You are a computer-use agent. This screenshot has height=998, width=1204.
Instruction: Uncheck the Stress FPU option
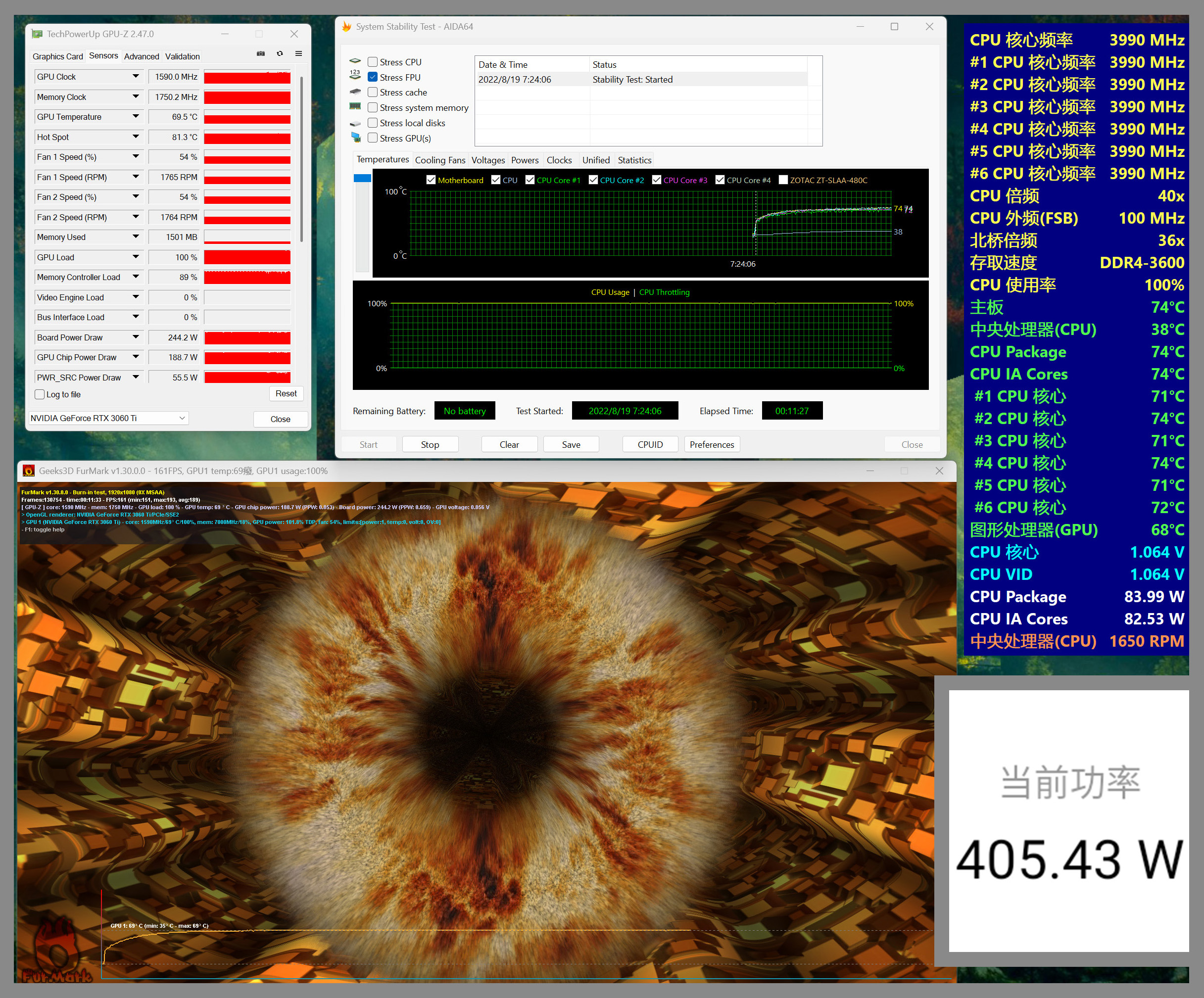click(373, 77)
